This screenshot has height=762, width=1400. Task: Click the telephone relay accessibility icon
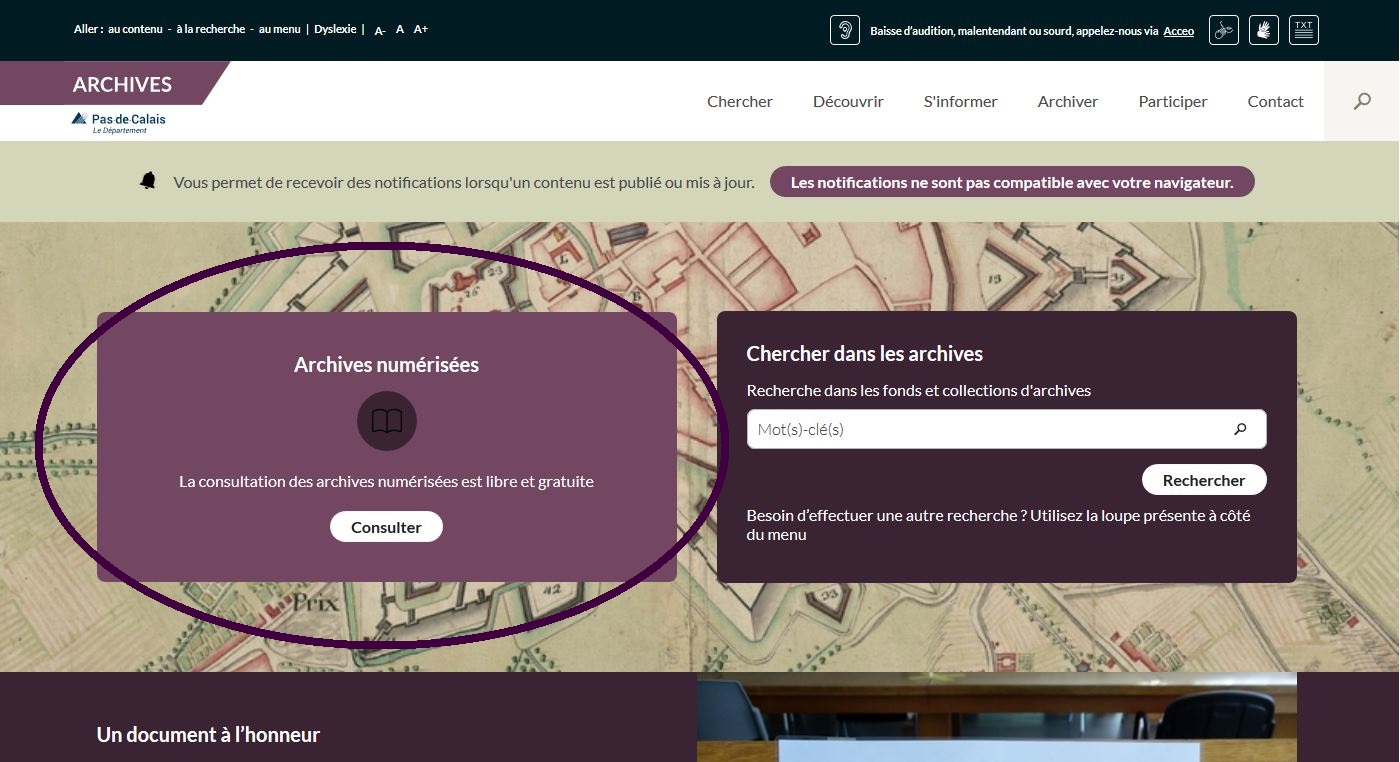pos(1222,30)
